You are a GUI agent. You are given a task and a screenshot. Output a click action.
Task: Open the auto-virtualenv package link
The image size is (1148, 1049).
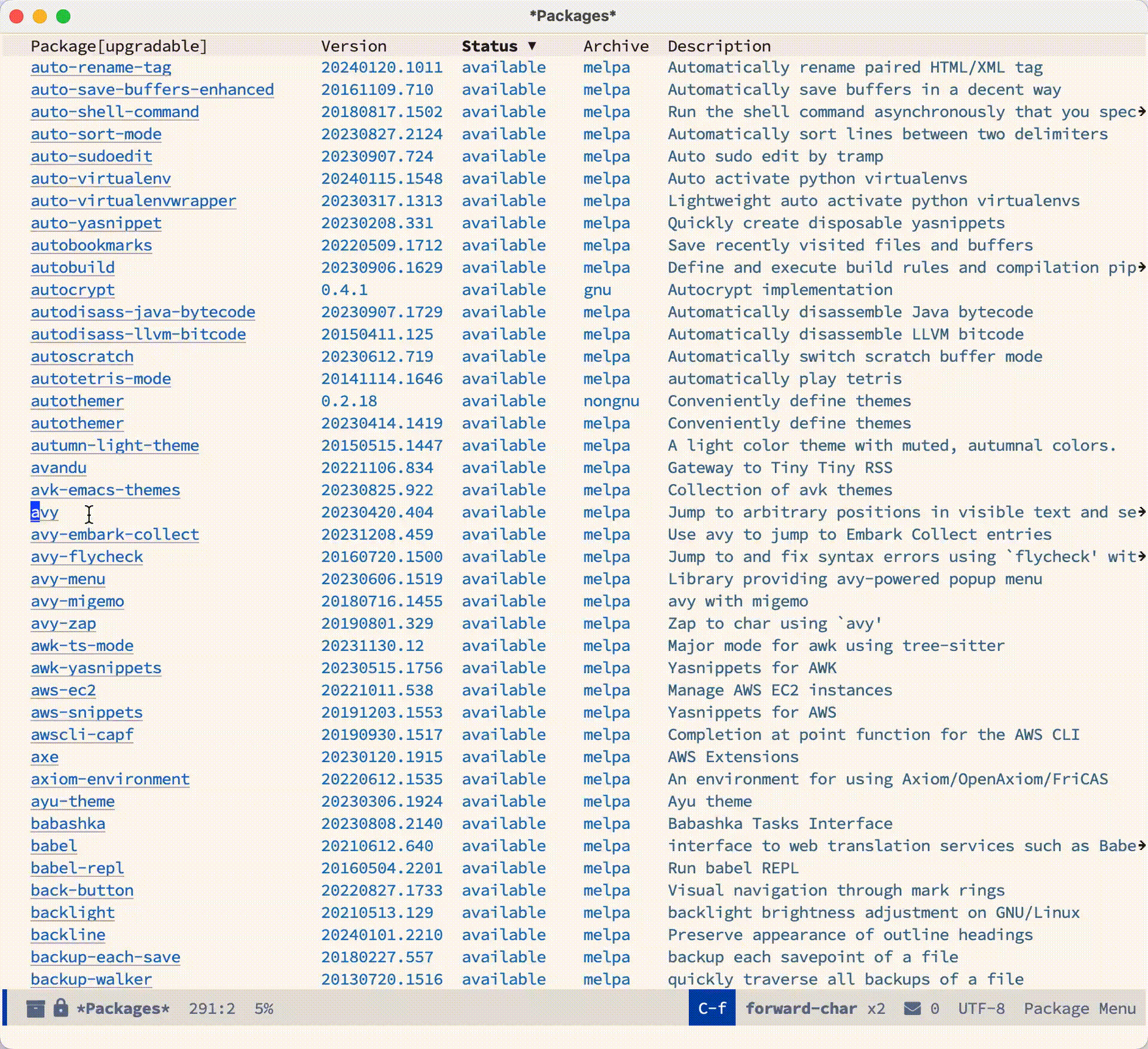tap(101, 179)
